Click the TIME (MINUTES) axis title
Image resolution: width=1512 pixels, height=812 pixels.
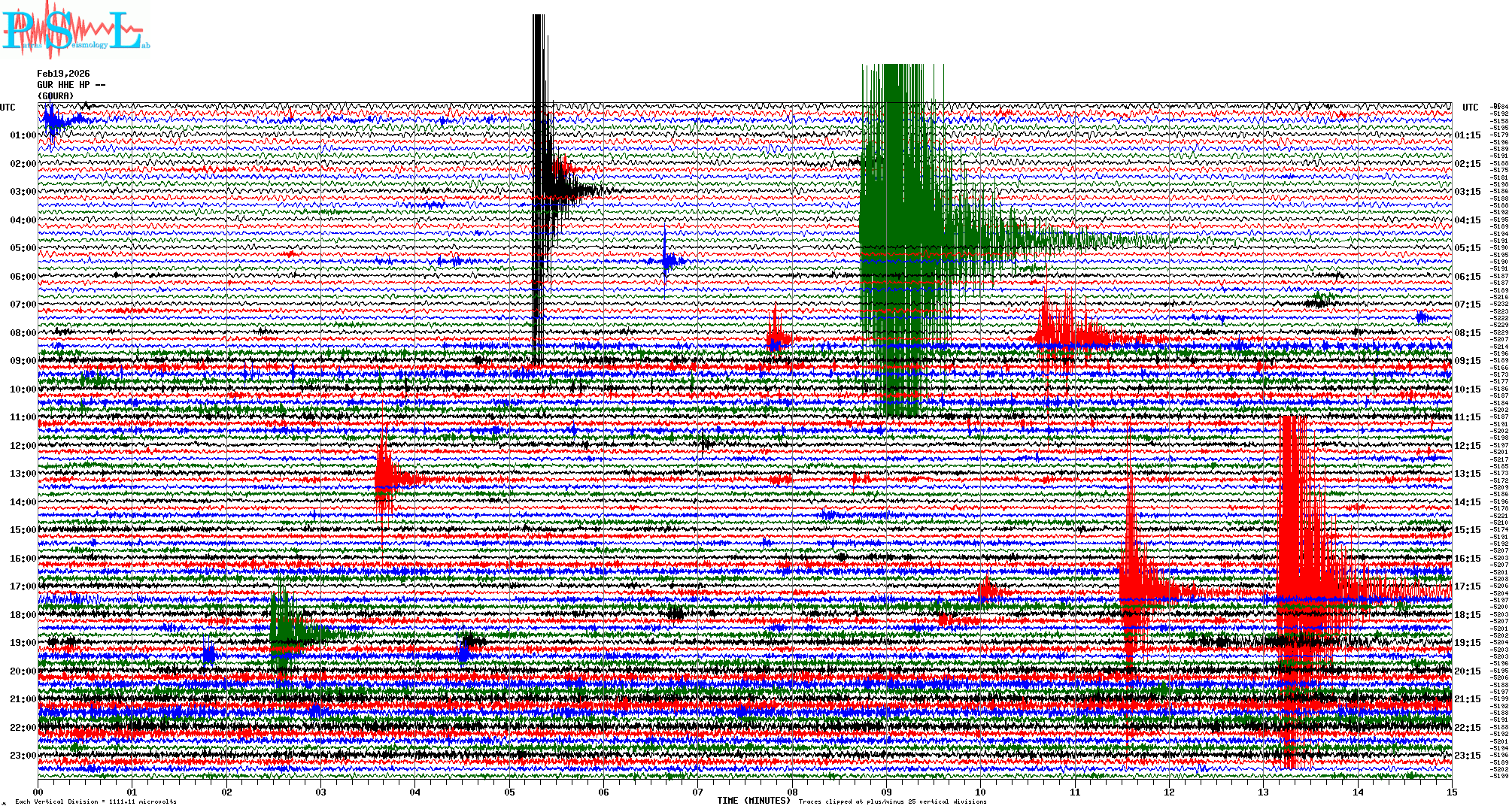point(753,801)
